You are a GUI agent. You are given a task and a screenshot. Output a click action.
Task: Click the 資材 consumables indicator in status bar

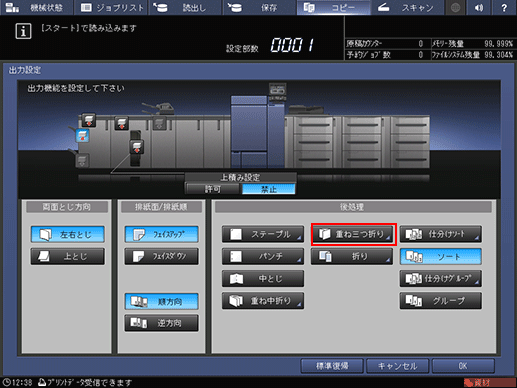click(x=489, y=382)
